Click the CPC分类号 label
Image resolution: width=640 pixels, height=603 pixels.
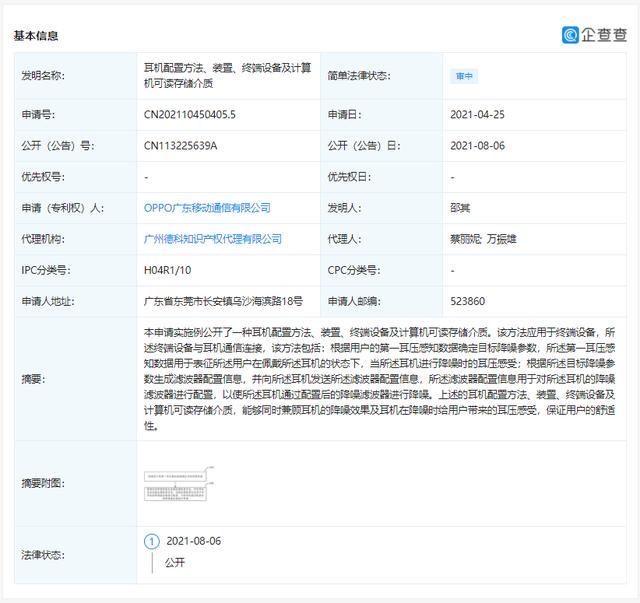tap(354, 270)
